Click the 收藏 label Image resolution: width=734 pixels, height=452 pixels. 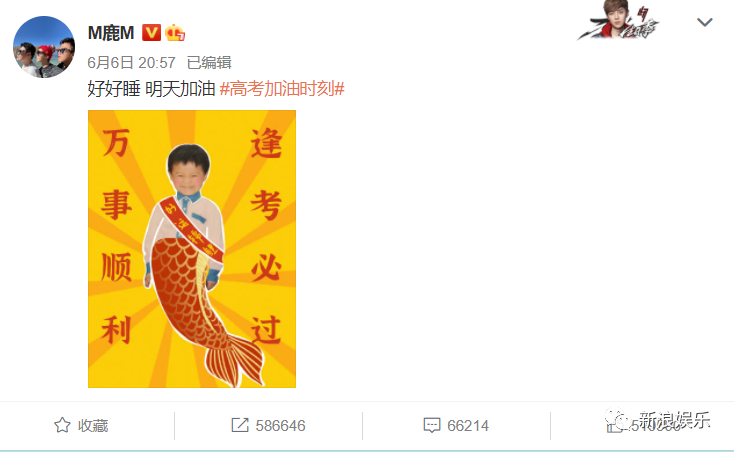coord(93,426)
